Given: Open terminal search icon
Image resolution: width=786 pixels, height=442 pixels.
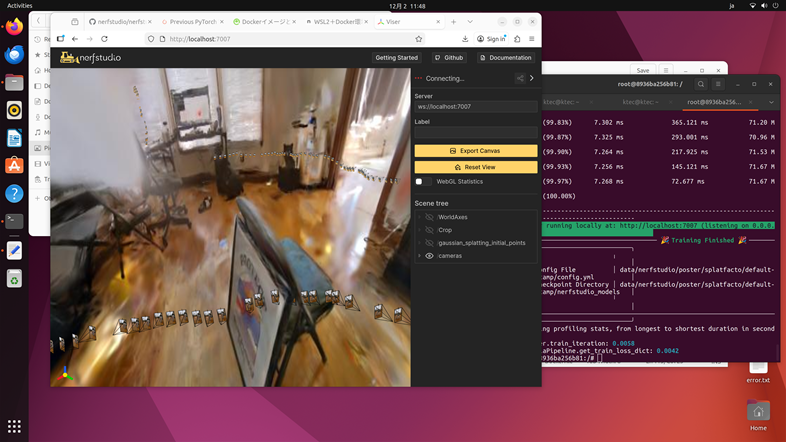Looking at the screenshot, I should 701,84.
